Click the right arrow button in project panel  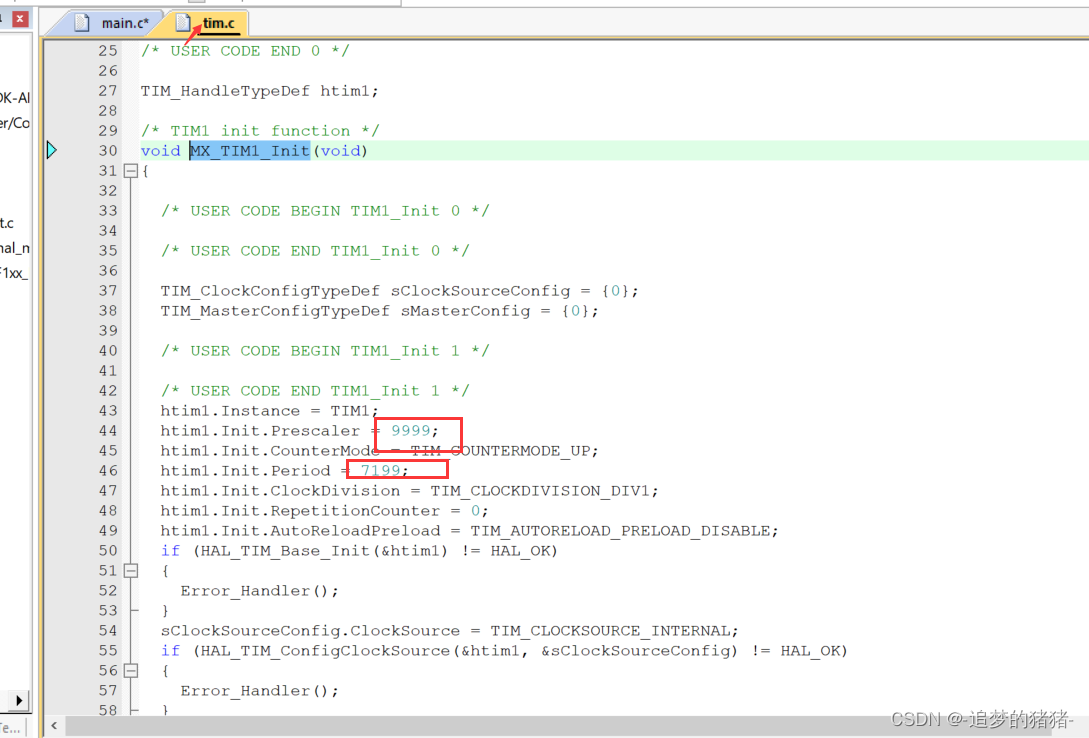[19, 700]
